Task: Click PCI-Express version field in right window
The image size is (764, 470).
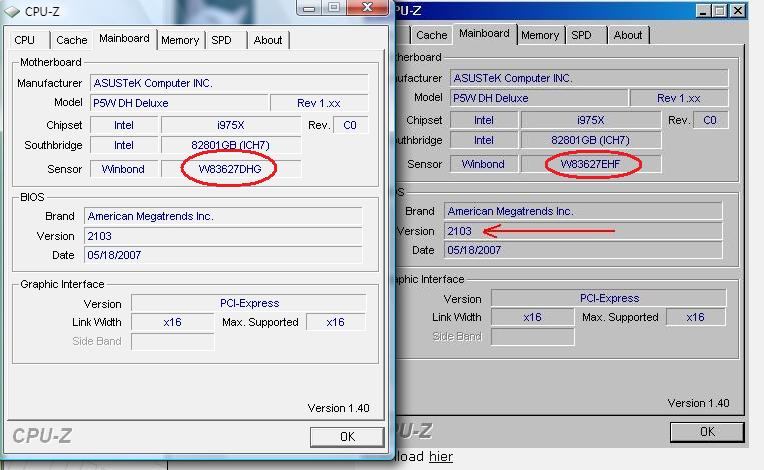Action: [x=609, y=299]
